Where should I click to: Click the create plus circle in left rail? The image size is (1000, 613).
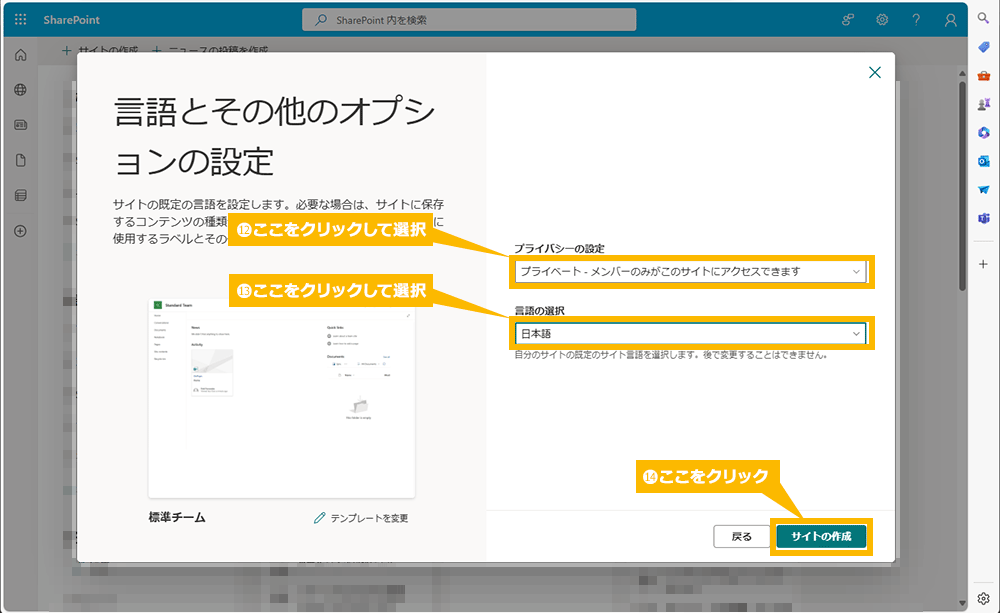[20, 231]
